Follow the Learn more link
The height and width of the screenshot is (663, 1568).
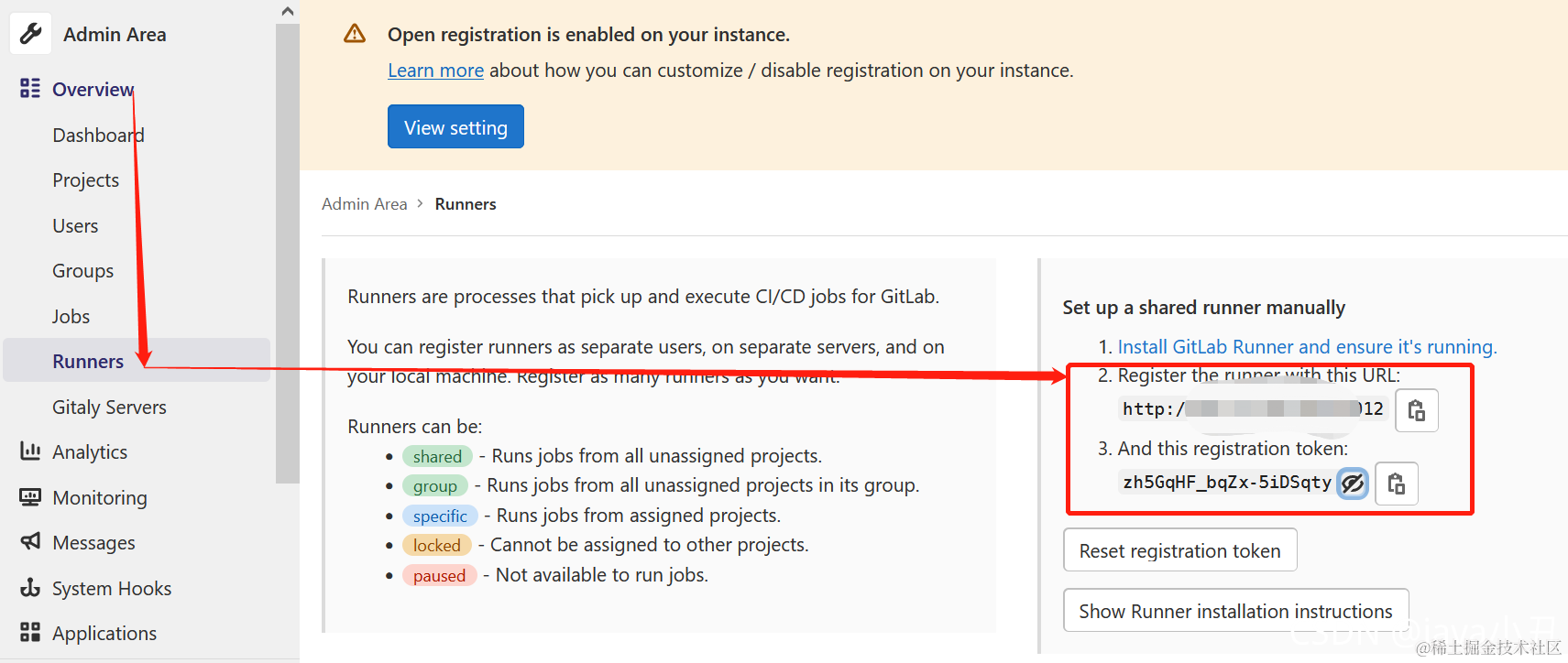coord(435,71)
